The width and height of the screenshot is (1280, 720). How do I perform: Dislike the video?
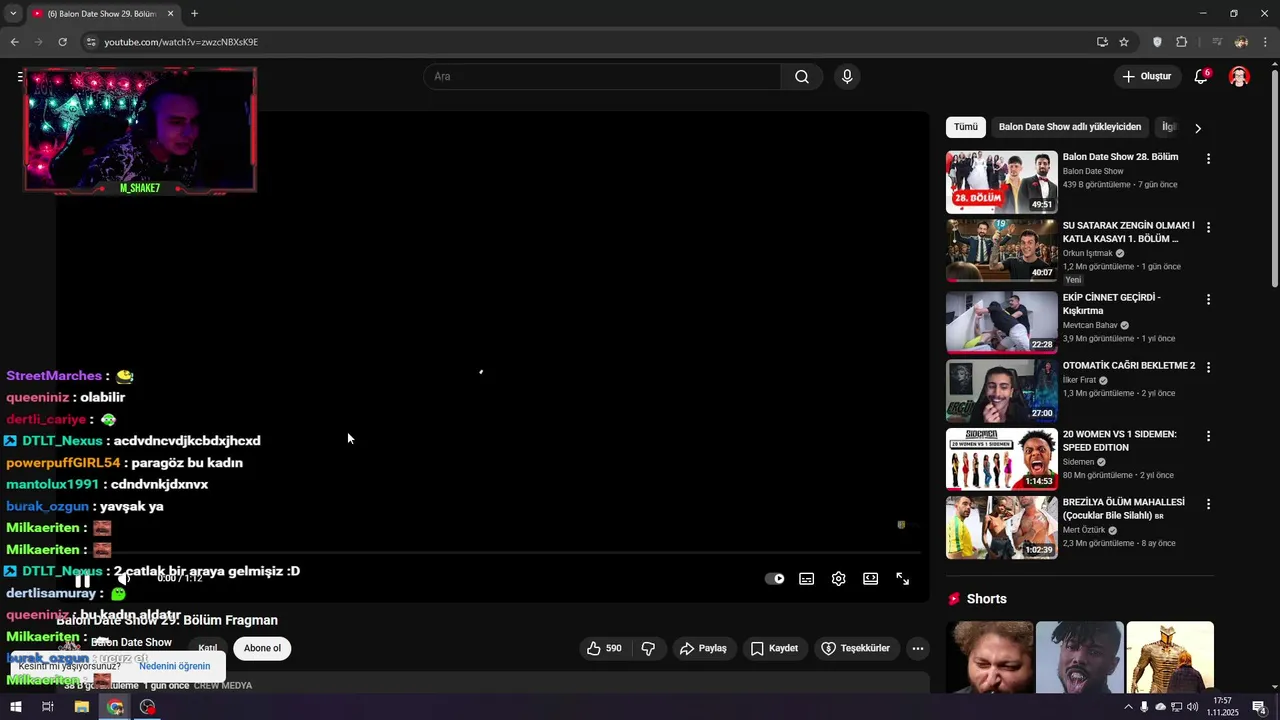point(648,648)
